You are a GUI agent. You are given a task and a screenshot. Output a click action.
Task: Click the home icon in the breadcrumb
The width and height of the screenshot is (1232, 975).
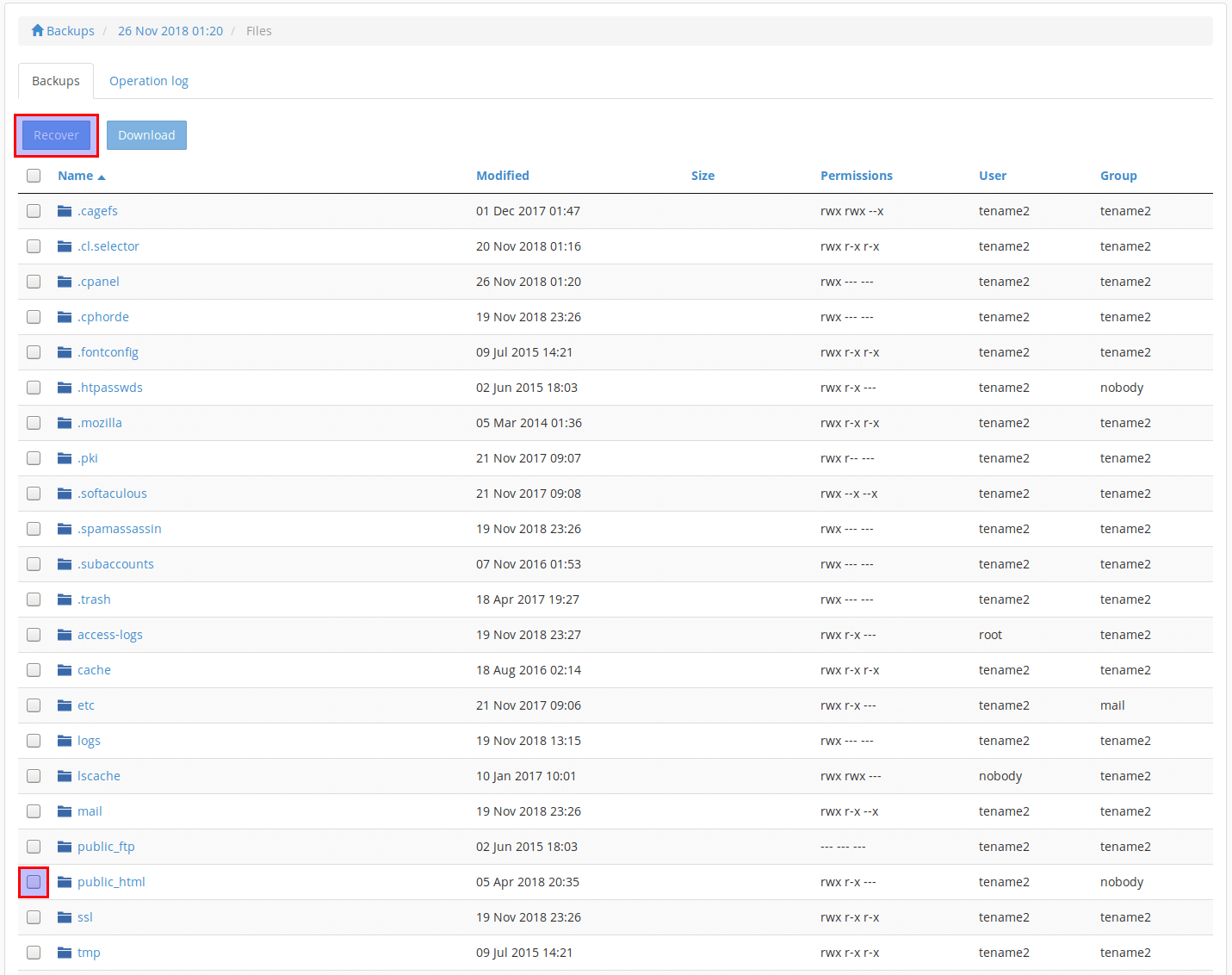click(38, 31)
